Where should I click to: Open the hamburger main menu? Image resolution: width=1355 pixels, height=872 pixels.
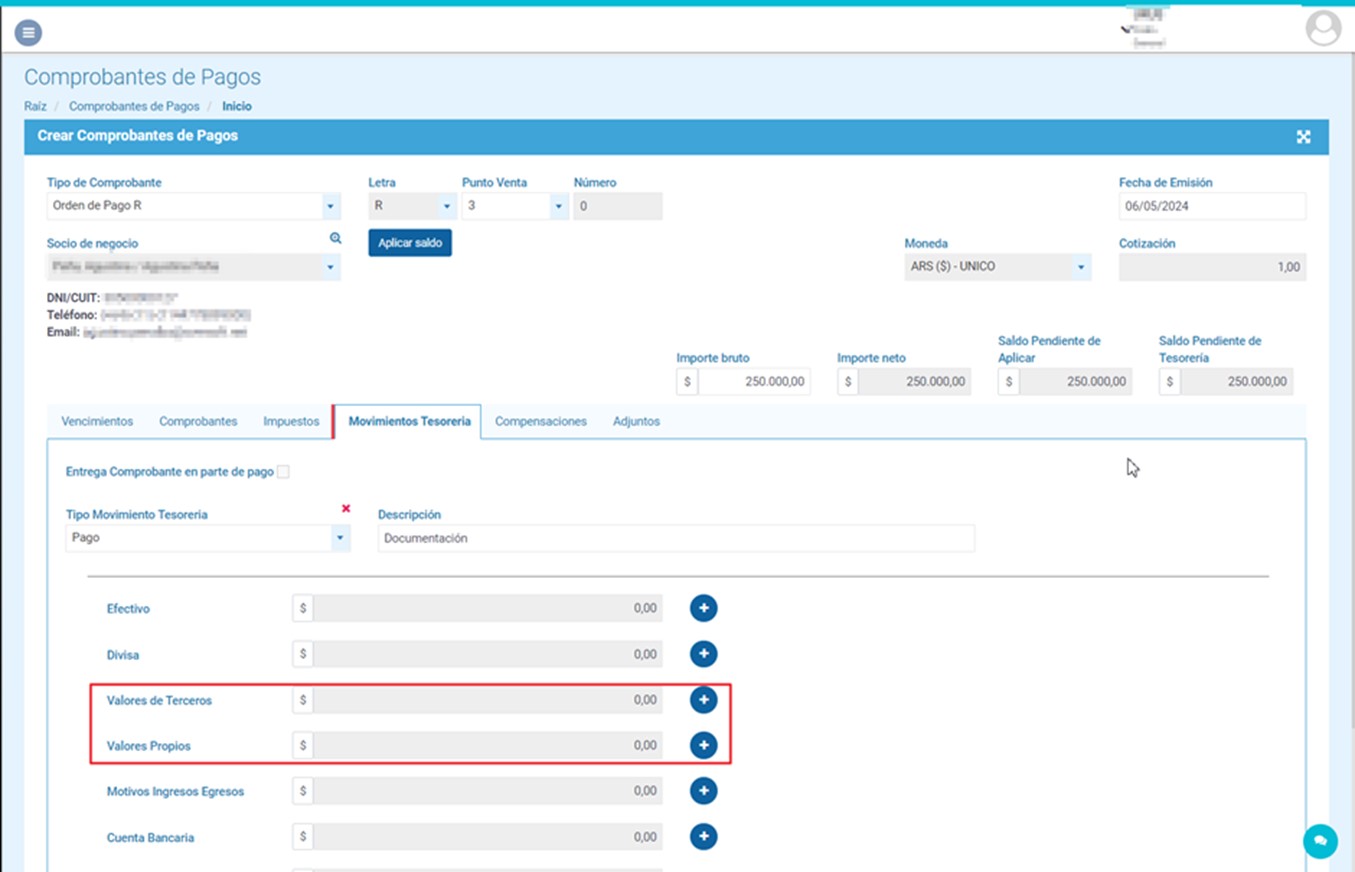[x=28, y=33]
